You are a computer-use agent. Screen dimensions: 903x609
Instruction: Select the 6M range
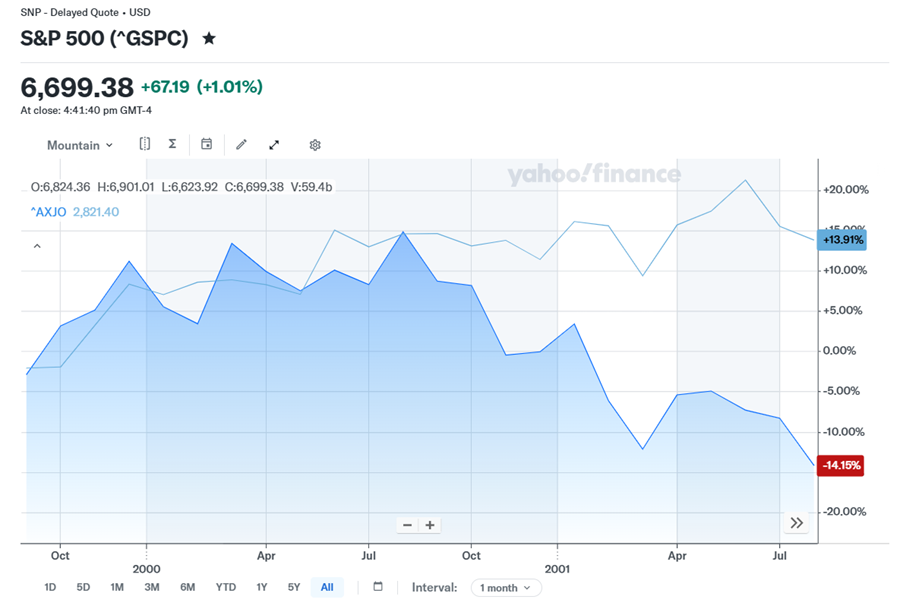[x=187, y=587]
